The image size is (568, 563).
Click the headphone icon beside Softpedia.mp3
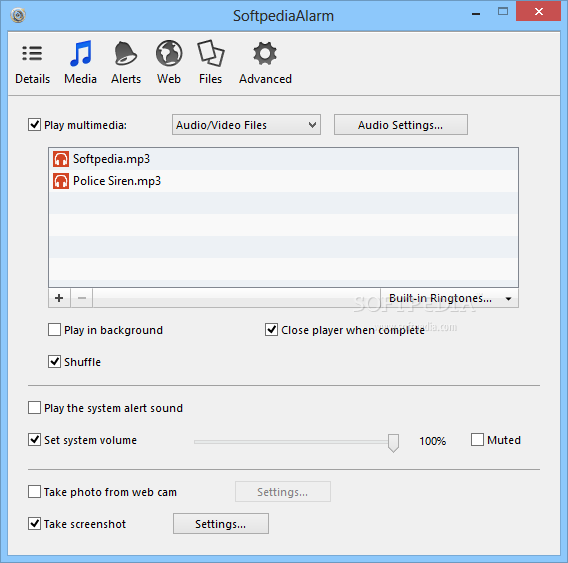[x=61, y=159]
